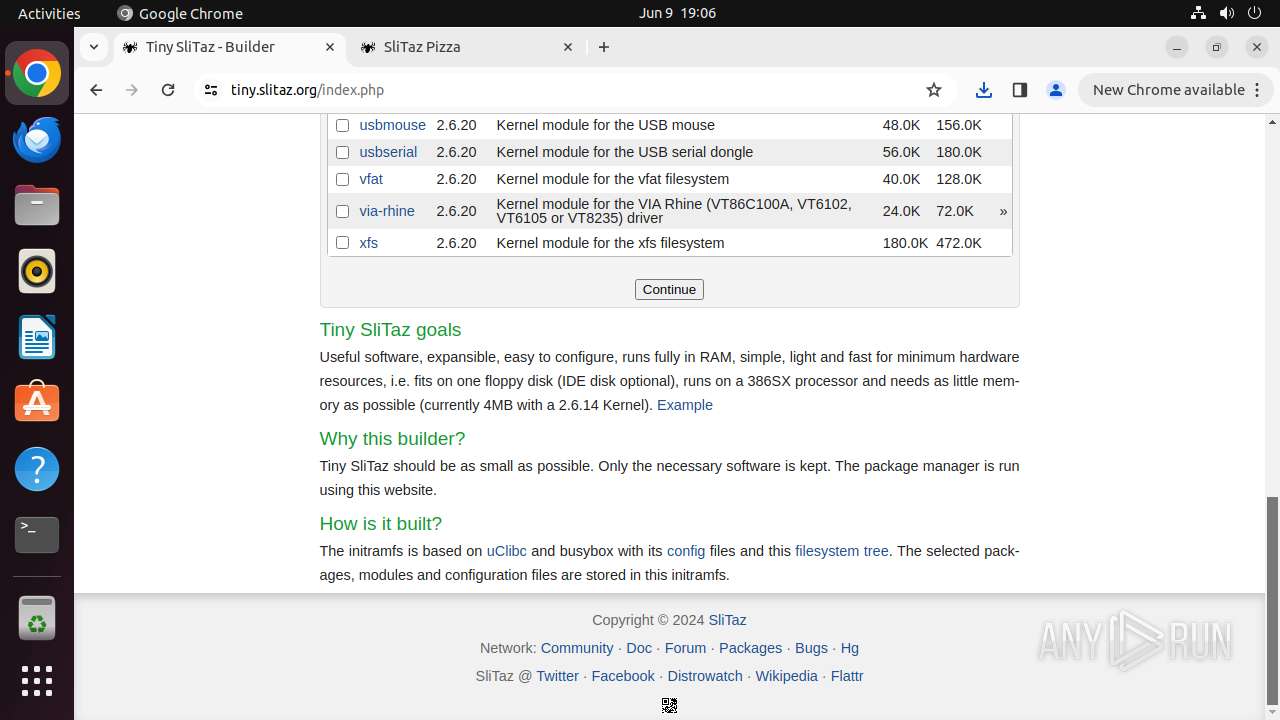Open the Distrowatch link
This screenshot has width=1280, height=720.
coord(705,676)
